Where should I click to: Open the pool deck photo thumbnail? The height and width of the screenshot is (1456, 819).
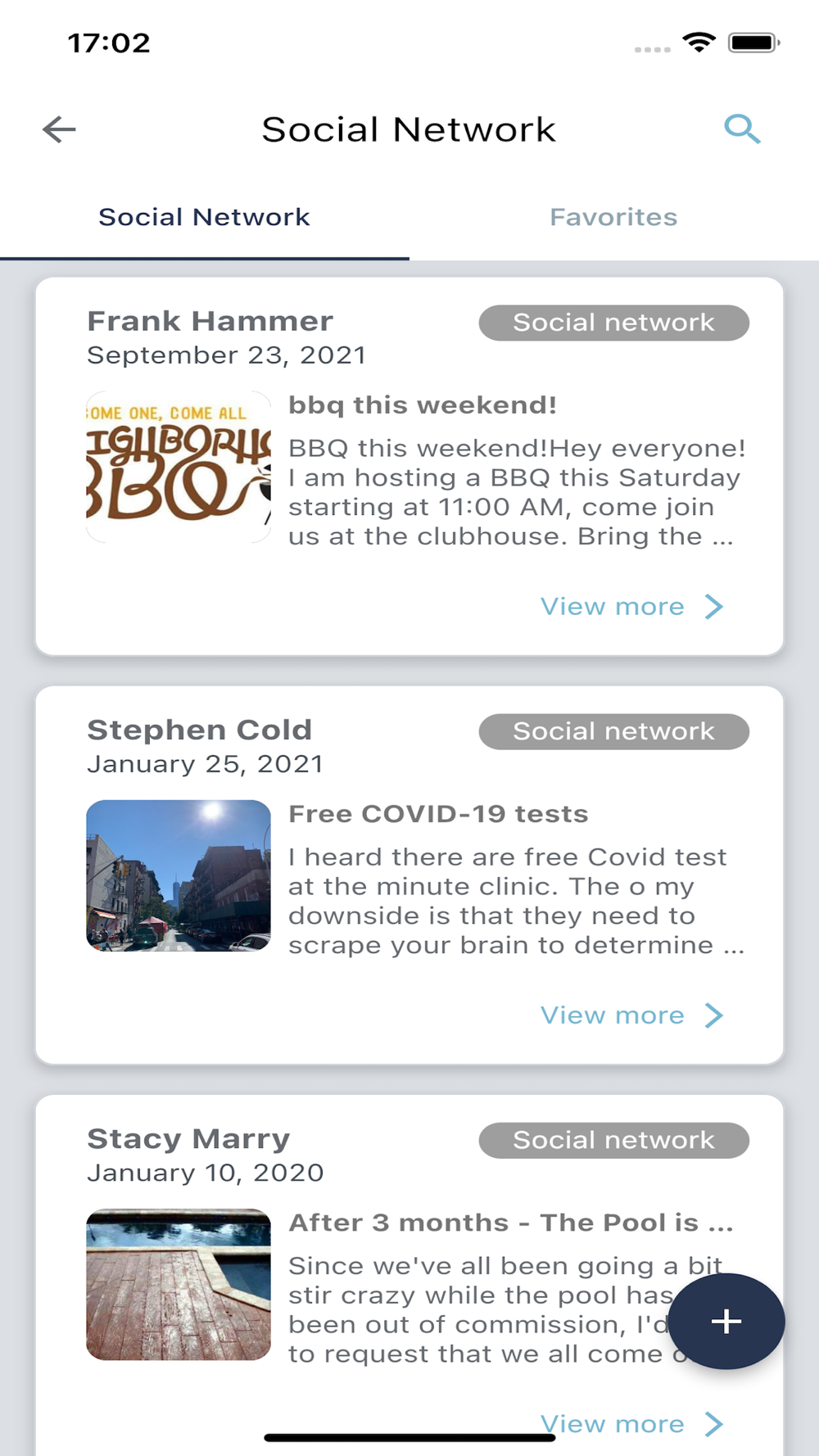pyautogui.click(x=179, y=1284)
